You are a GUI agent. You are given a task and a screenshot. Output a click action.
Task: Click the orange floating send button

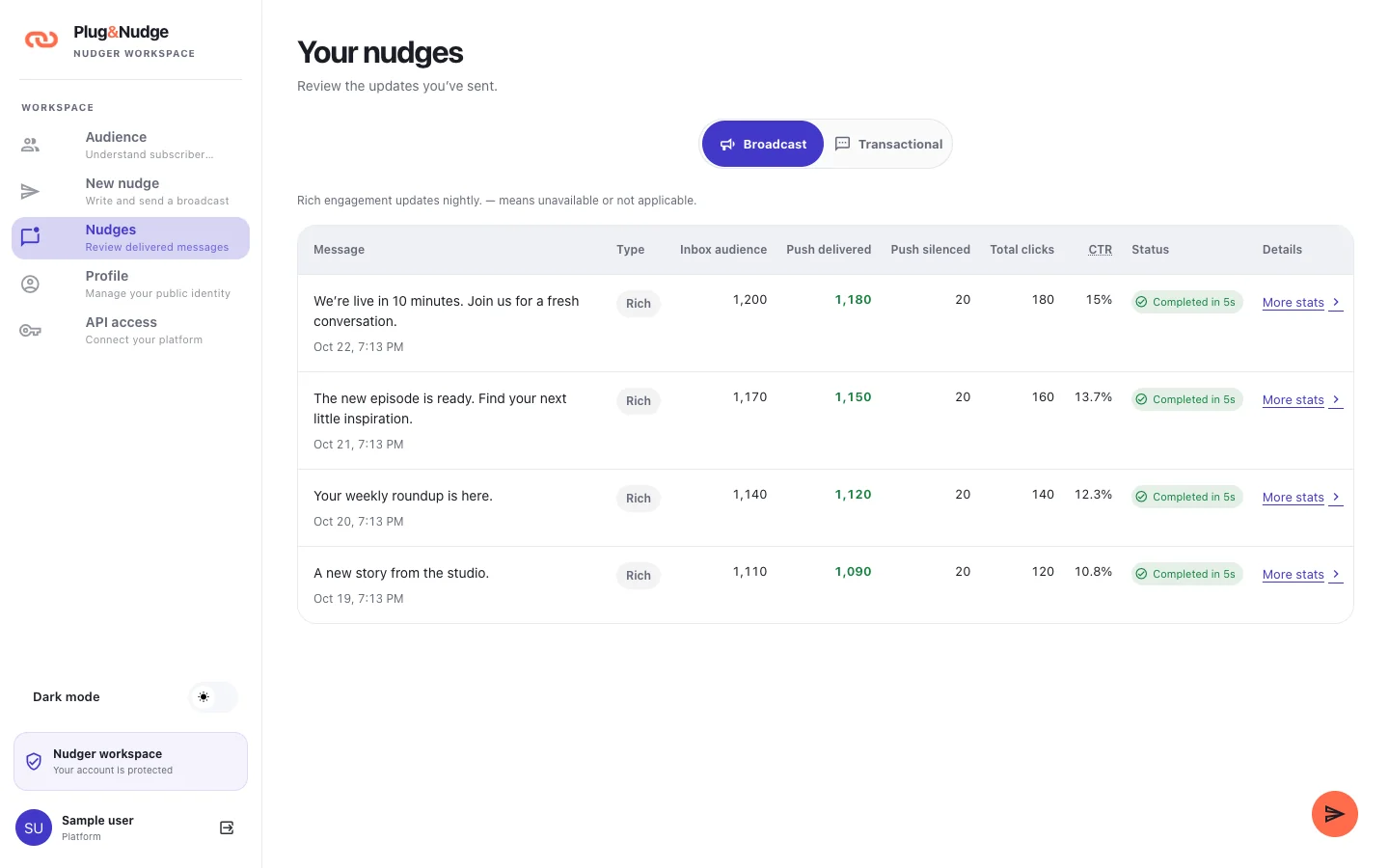pyautogui.click(x=1335, y=814)
